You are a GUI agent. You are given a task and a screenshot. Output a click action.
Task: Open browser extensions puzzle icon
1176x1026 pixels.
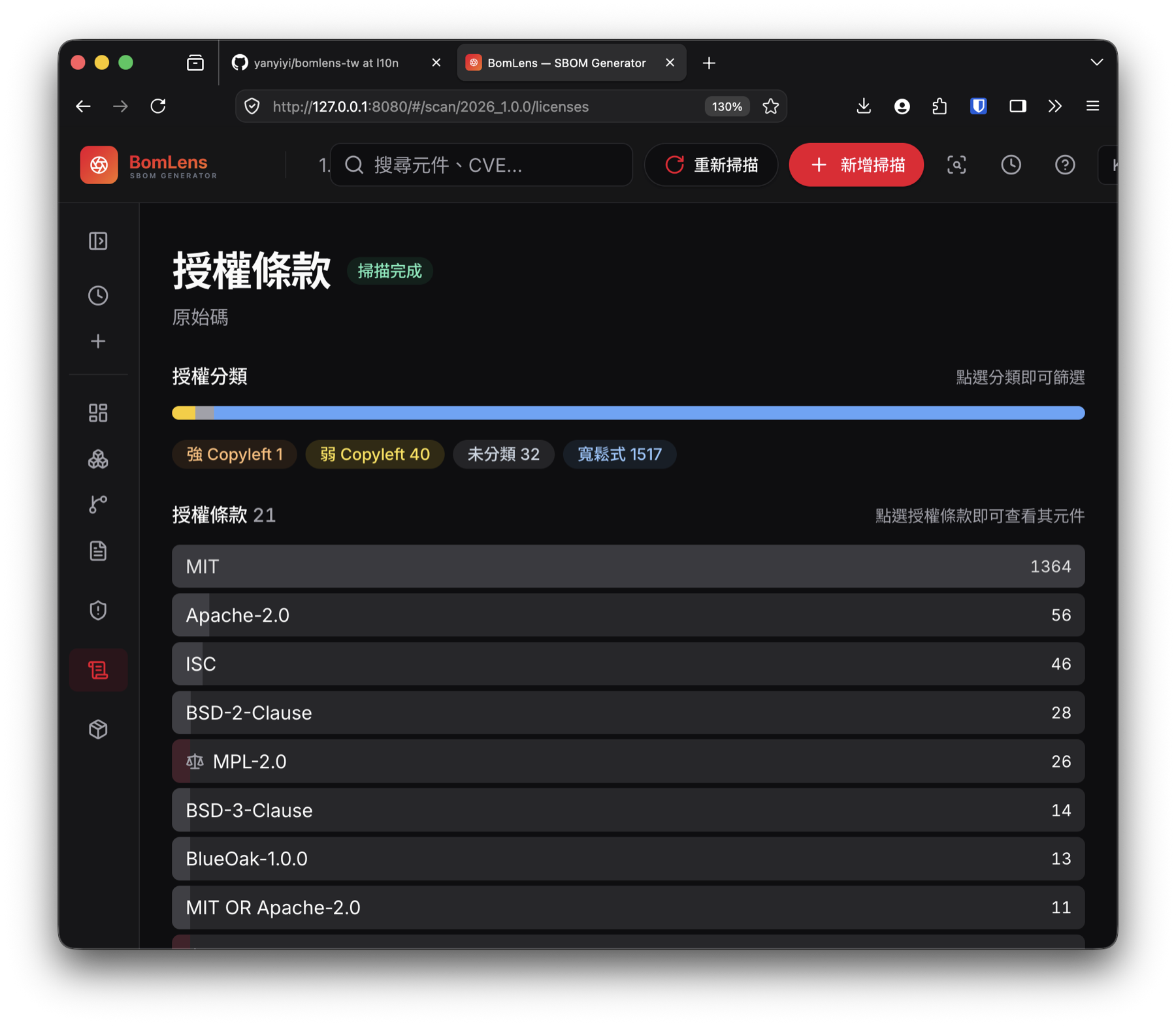[x=939, y=106]
